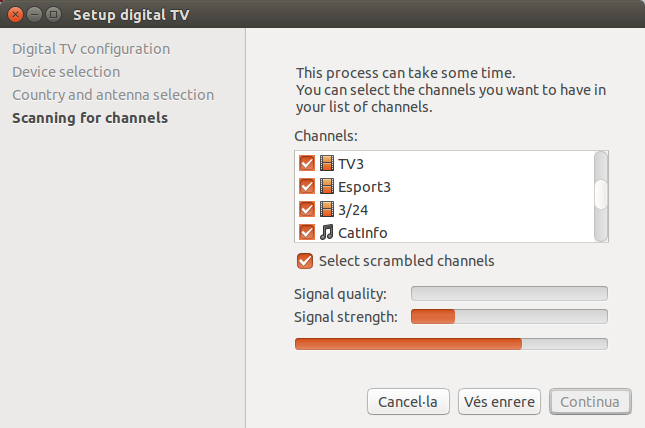This screenshot has height=428, width=645.
Task: Click the TV3 video channel icon
Action: click(327, 163)
